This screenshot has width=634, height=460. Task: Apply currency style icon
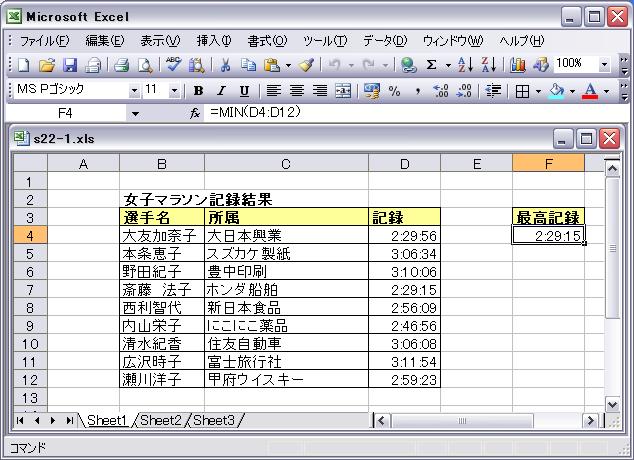click(372, 91)
